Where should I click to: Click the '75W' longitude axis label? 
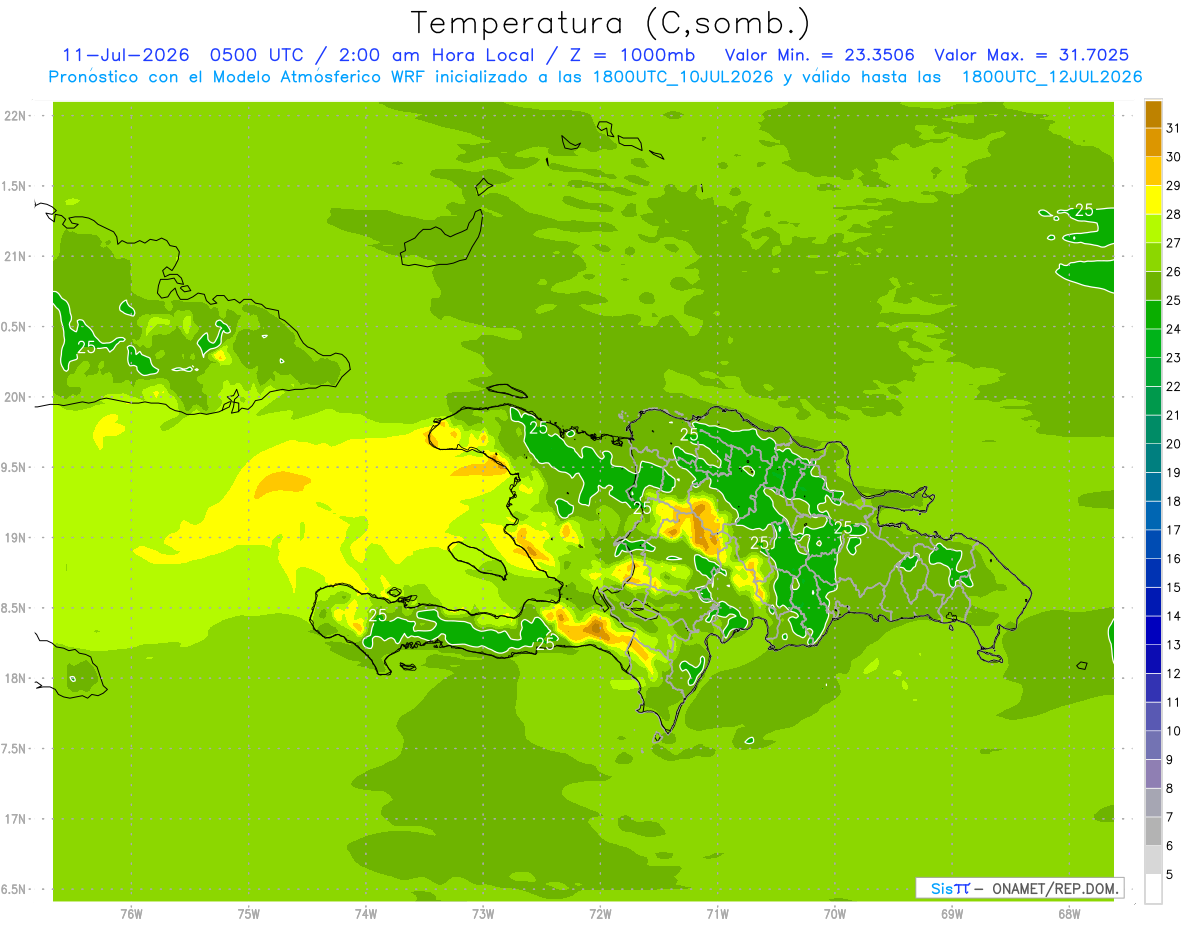point(249,913)
